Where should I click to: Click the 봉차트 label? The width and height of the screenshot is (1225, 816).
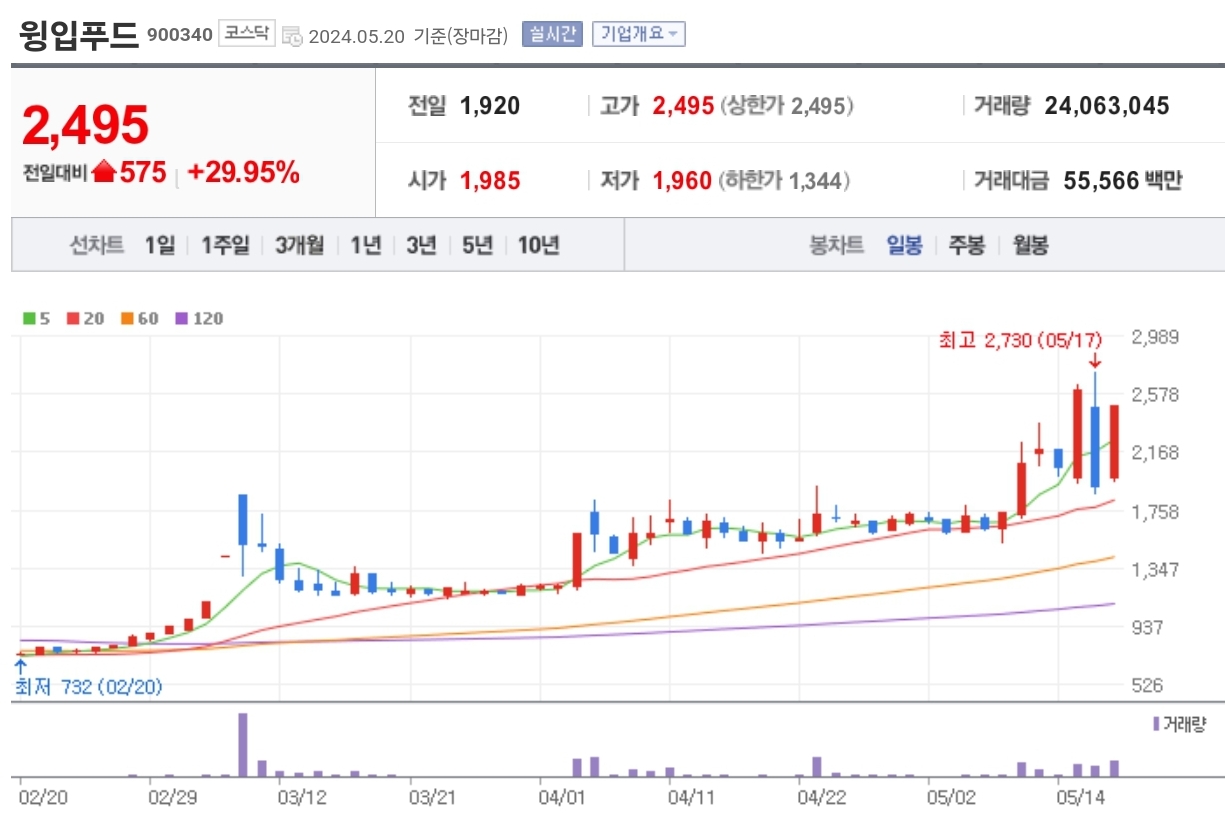click(x=836, y=245)
